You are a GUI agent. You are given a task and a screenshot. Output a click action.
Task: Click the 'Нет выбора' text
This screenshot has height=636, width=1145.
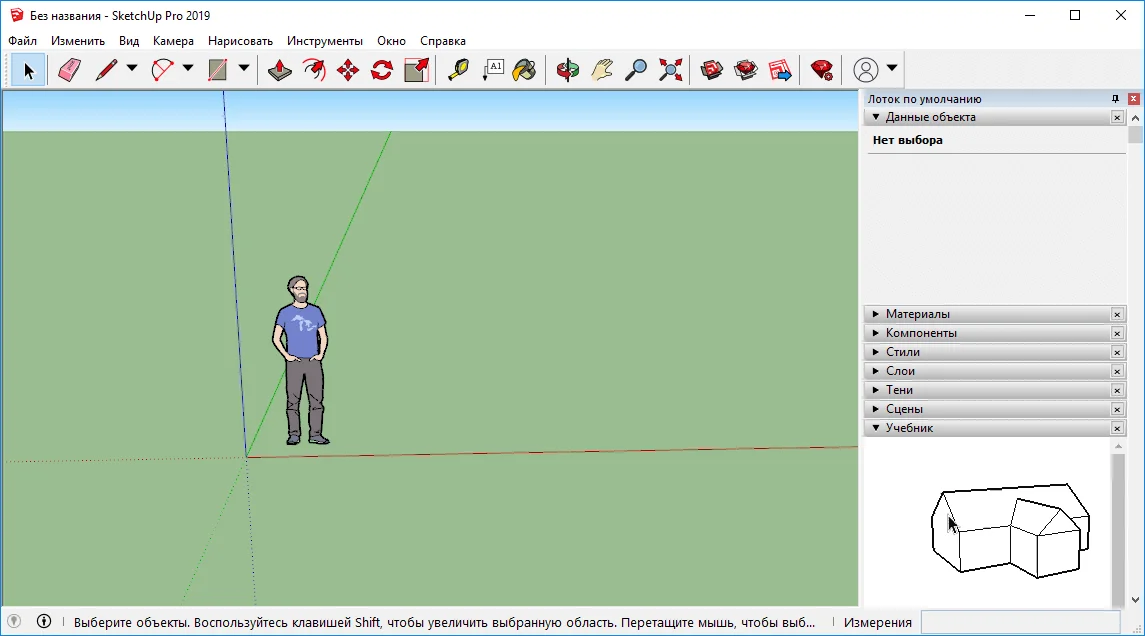(908, 140)
